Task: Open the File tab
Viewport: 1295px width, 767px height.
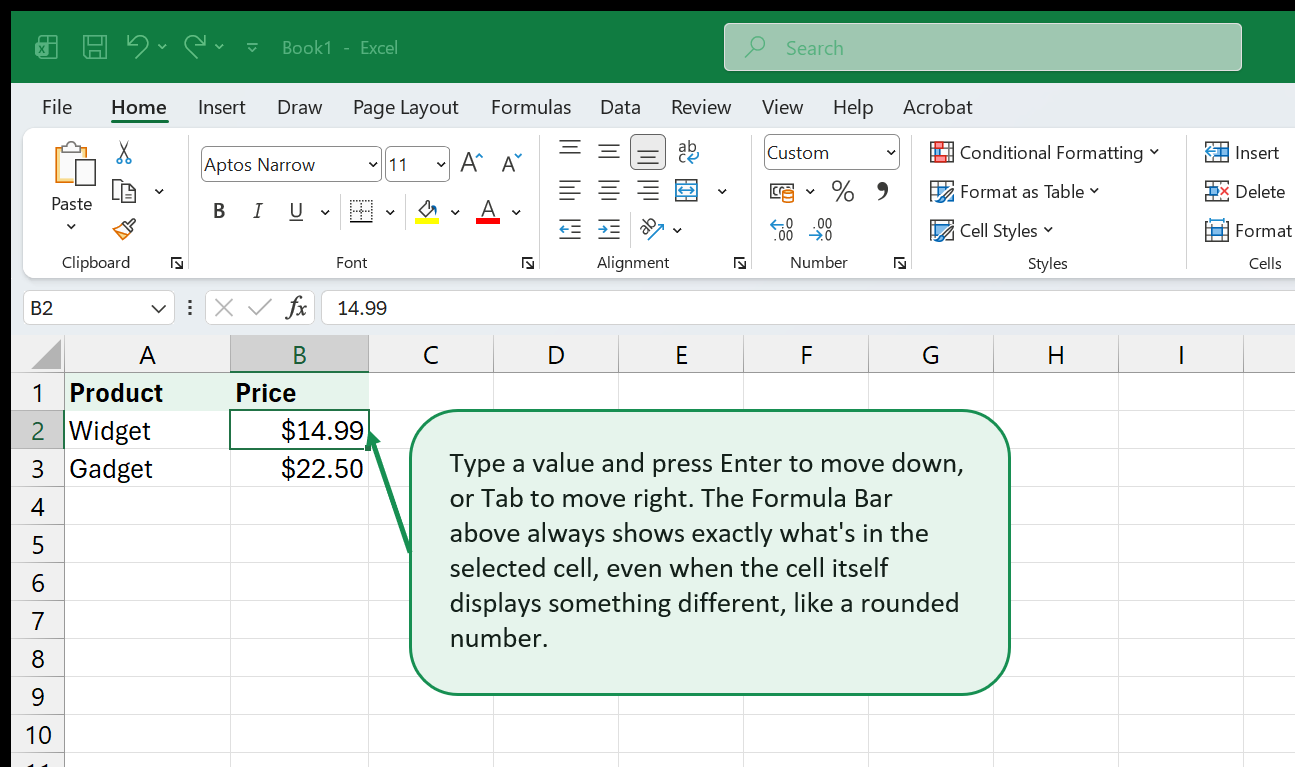Action: click(57, 107)
